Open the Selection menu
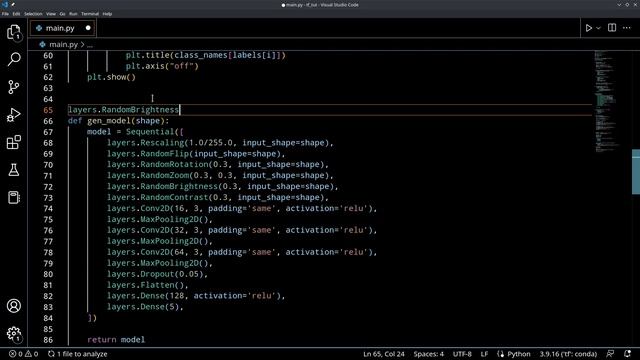This screenshot has height=360, width=640. tap(33, 14)
